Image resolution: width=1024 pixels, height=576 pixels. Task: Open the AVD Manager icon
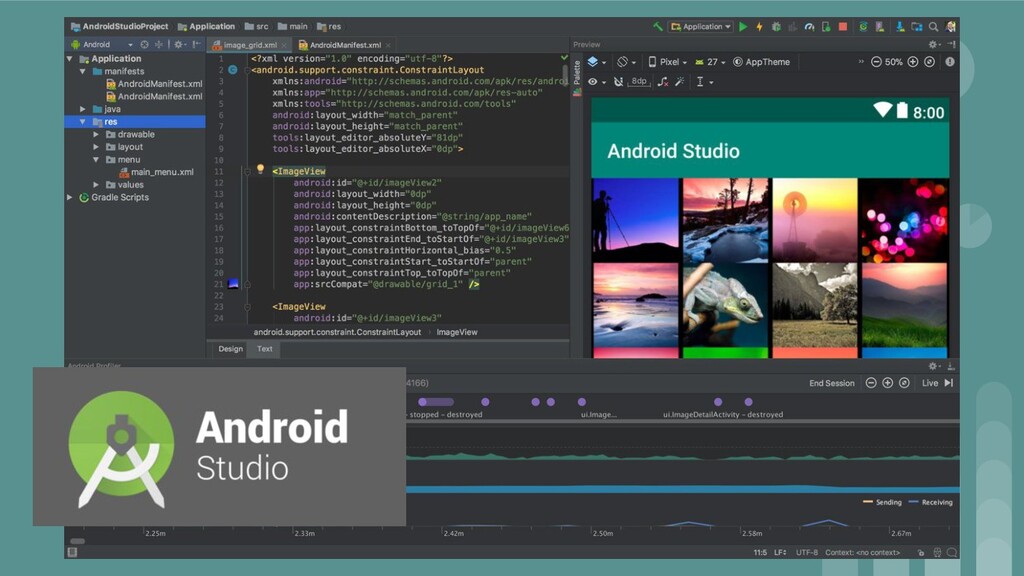[x=880, y=27]
